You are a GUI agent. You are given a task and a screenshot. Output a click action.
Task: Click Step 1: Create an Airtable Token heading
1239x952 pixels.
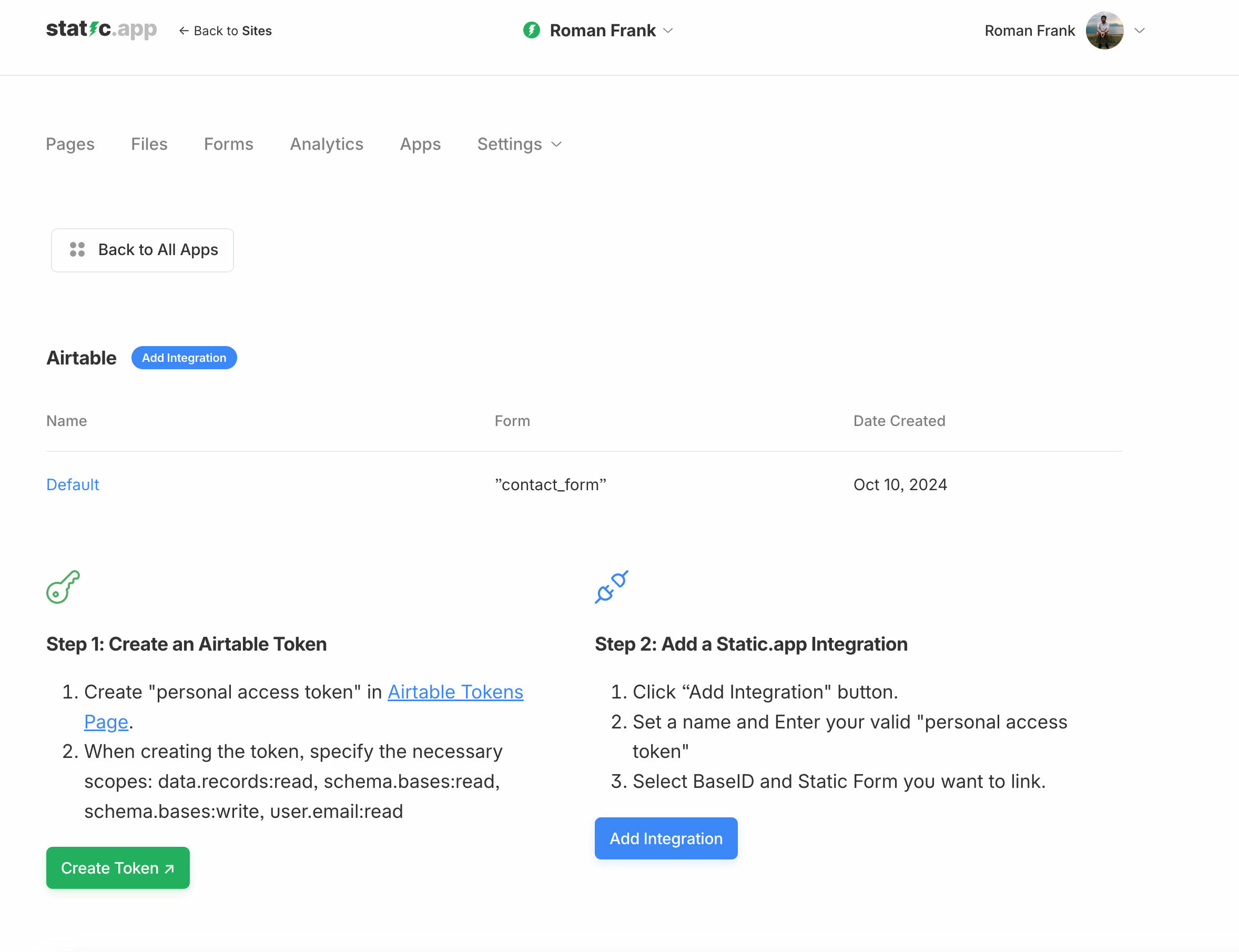(186, 644)
